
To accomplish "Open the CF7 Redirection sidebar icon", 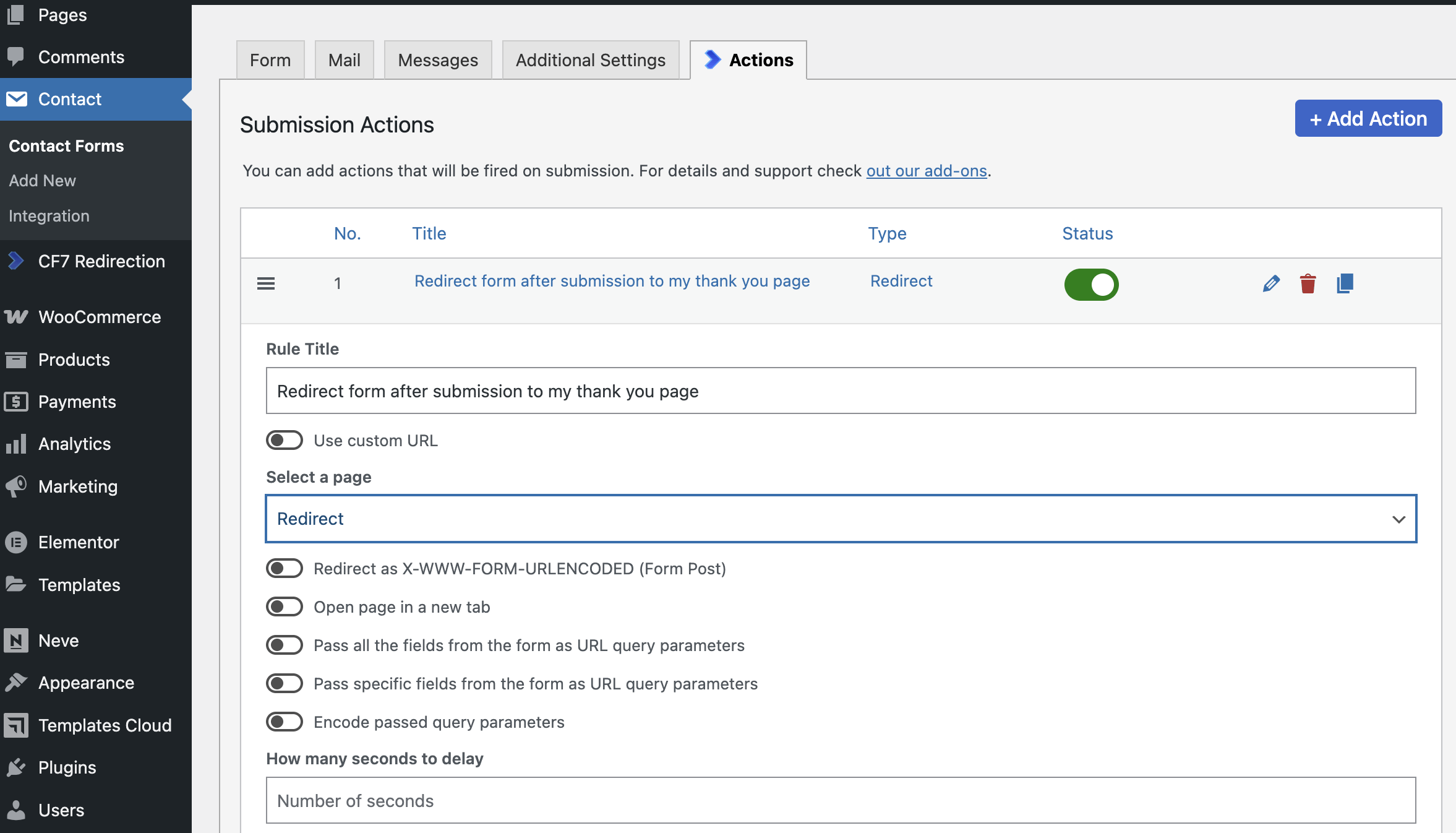I will tap(17, 261).
